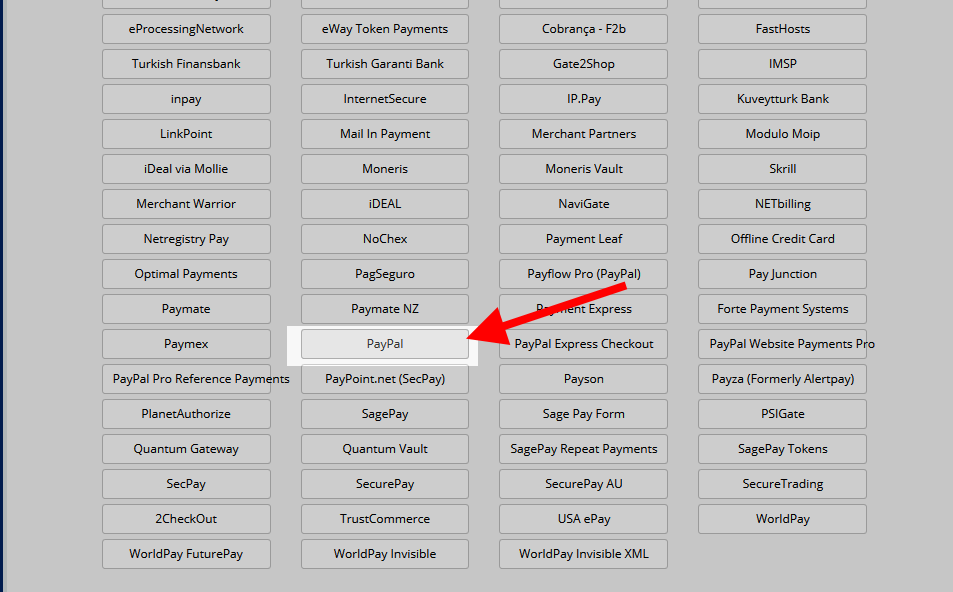Open FastHosts gateway option
The width and height of the screenshot is (953, 592).
[x=782, y=29]
